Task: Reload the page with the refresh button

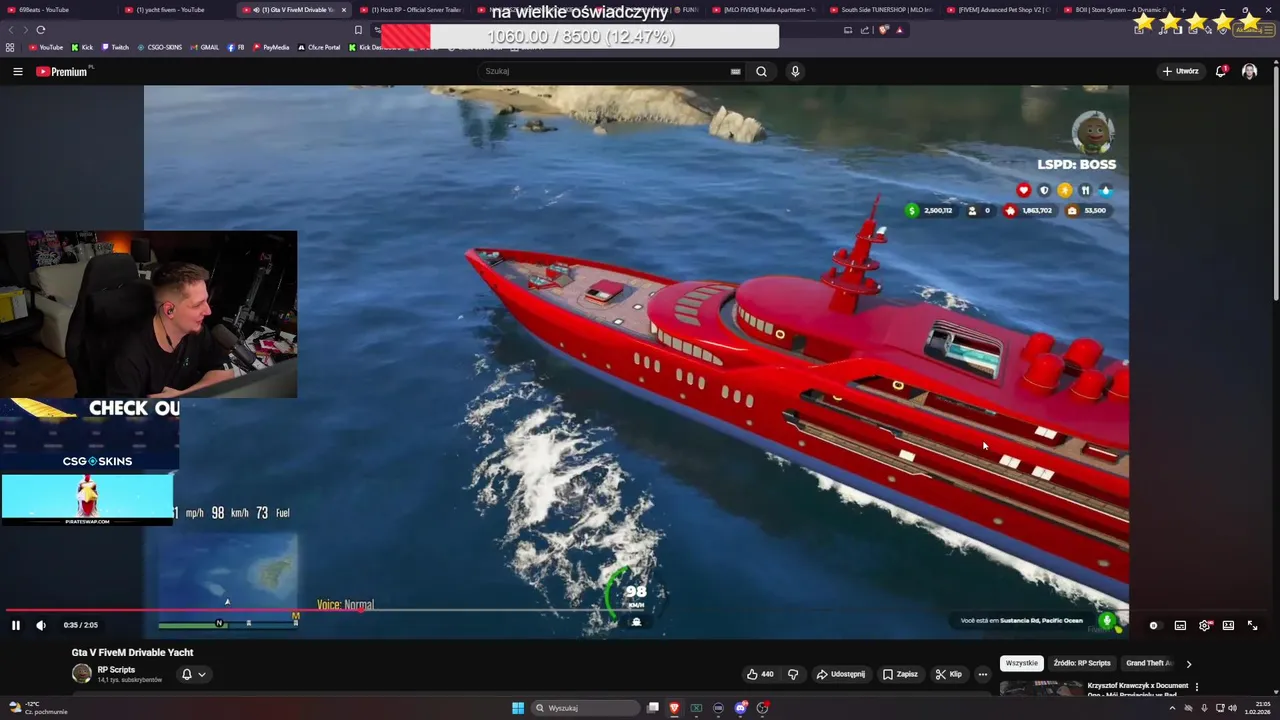Action: [41, 30]
